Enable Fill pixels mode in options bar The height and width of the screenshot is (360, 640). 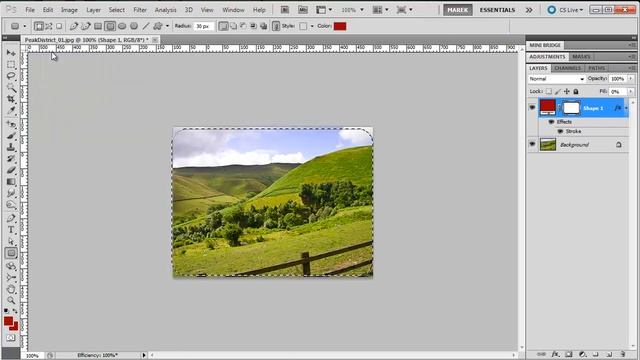click(x=59, y=26)
